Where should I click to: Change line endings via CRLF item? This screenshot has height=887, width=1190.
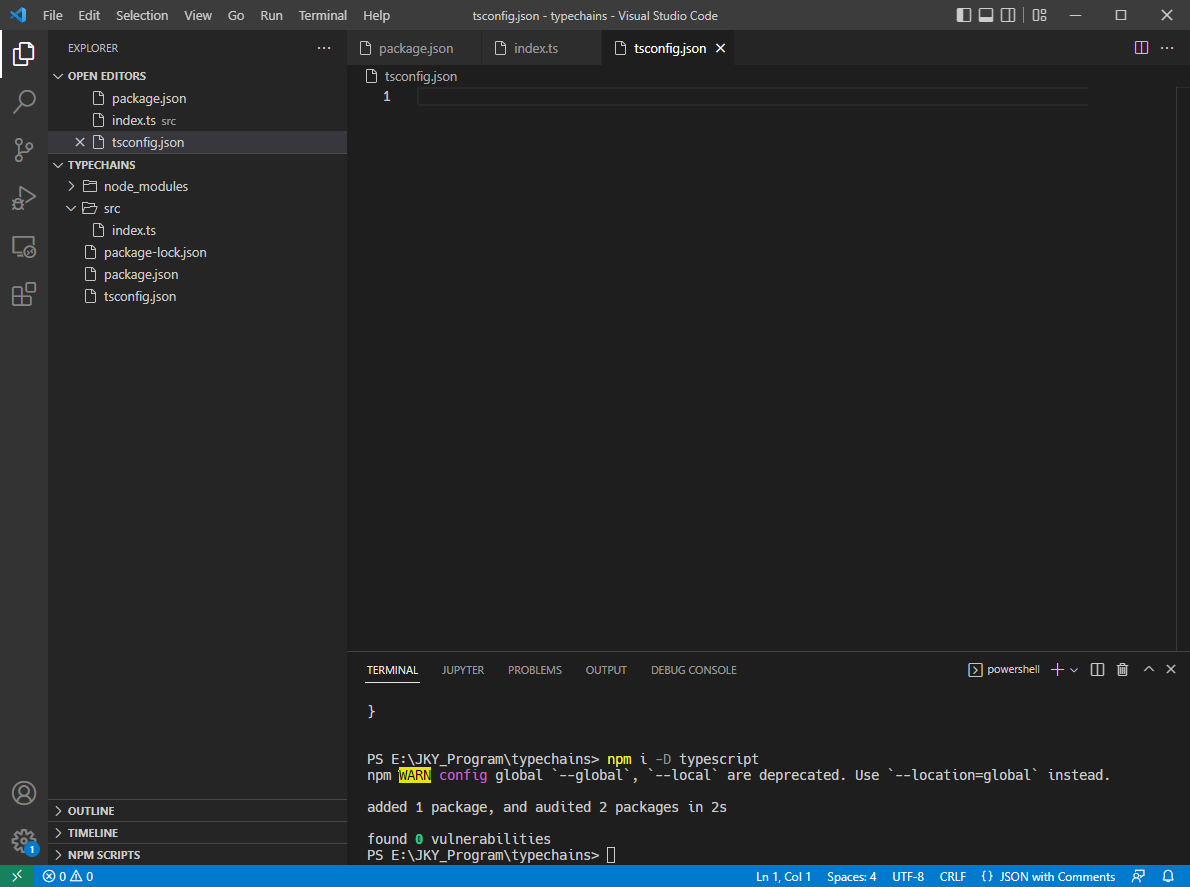[952, 876]
